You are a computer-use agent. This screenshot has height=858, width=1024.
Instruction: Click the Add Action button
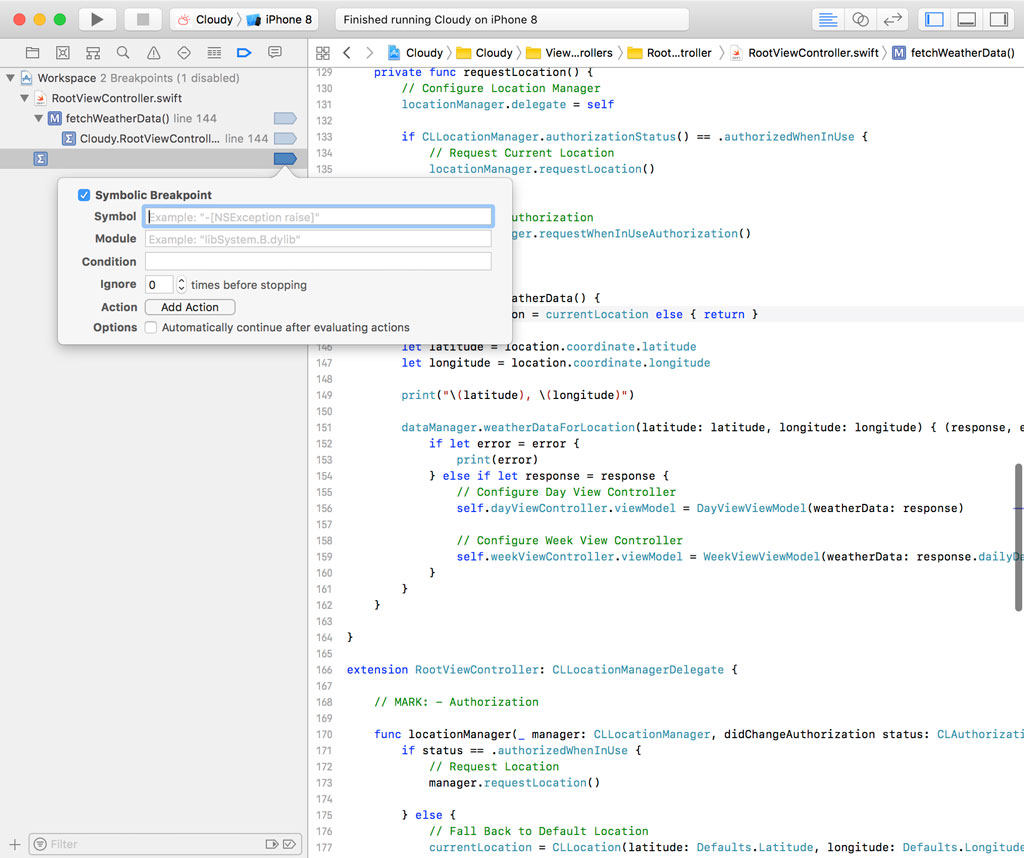tap(189, 306)
